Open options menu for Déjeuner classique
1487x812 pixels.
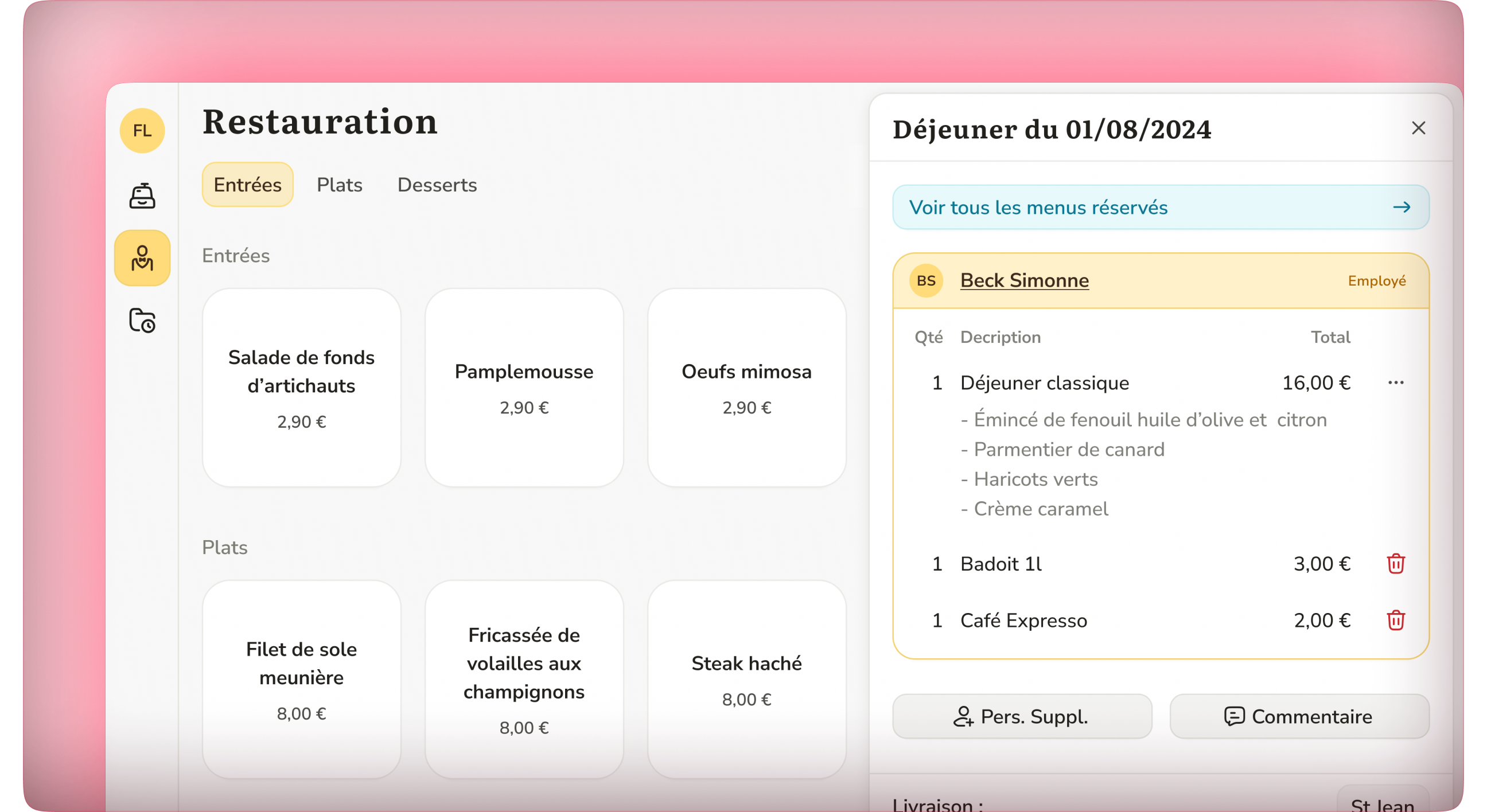(x=1395, y=382)
